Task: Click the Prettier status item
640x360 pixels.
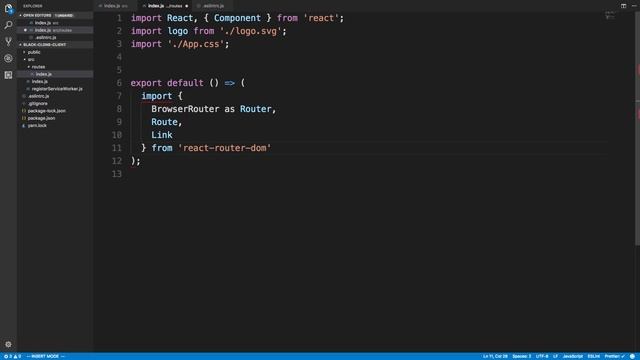Action: 614,356
